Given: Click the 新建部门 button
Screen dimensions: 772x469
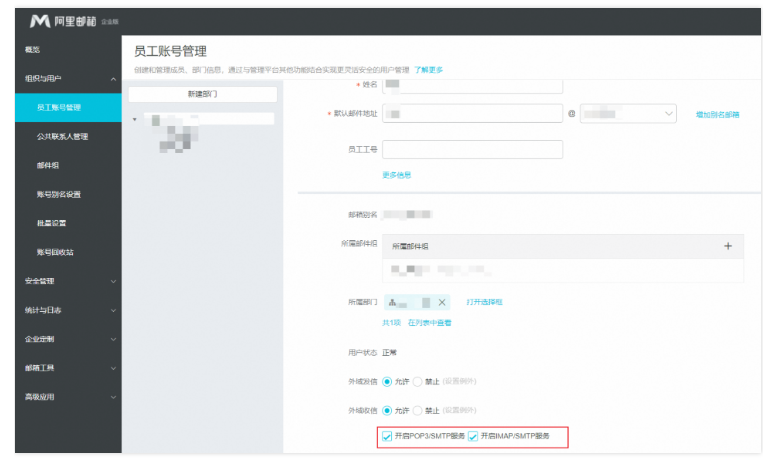Looking at the screenshot, I should coord(202,94).
